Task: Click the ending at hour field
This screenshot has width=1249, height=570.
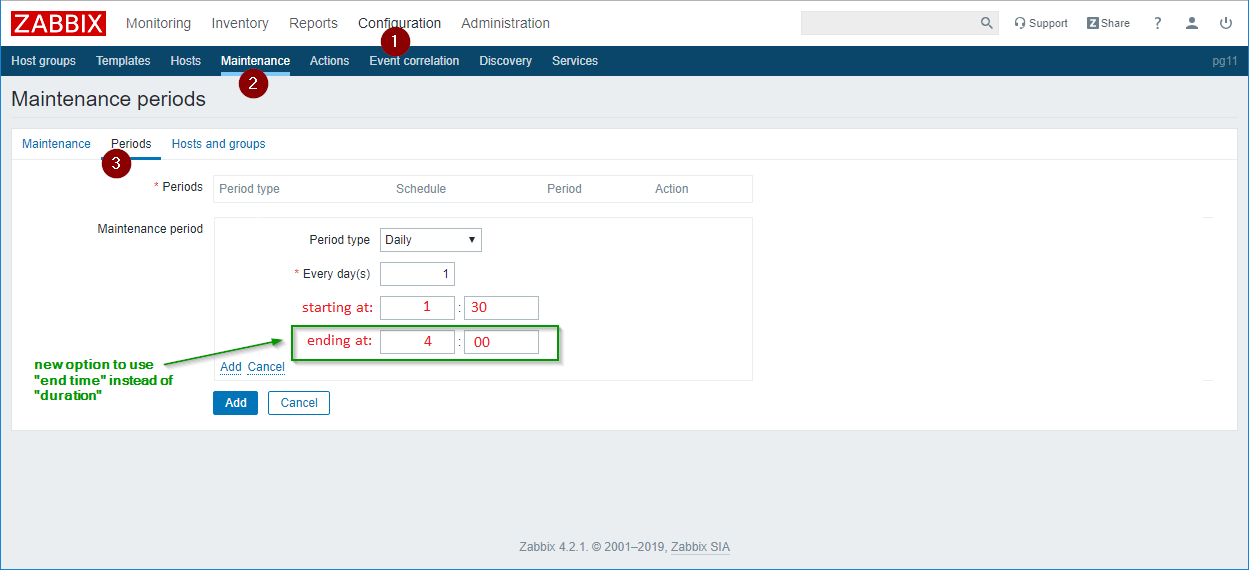Action: click(417, 342)
